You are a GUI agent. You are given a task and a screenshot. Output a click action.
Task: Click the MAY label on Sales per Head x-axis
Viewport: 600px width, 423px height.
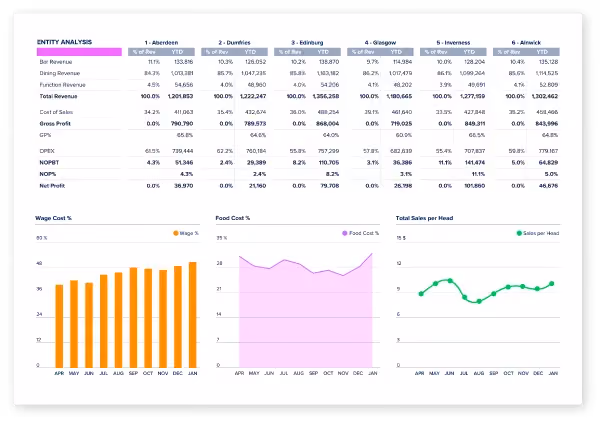[434, 373]
